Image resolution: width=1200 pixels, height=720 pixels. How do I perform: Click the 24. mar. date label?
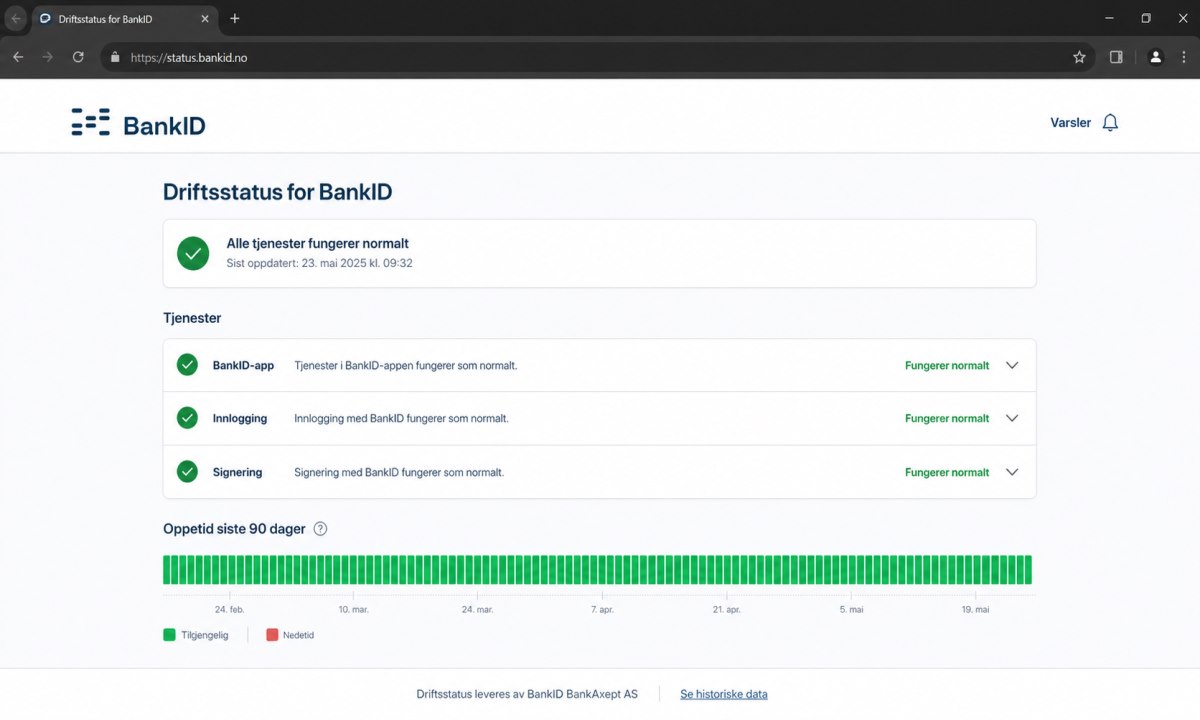[x=477, y=609]
